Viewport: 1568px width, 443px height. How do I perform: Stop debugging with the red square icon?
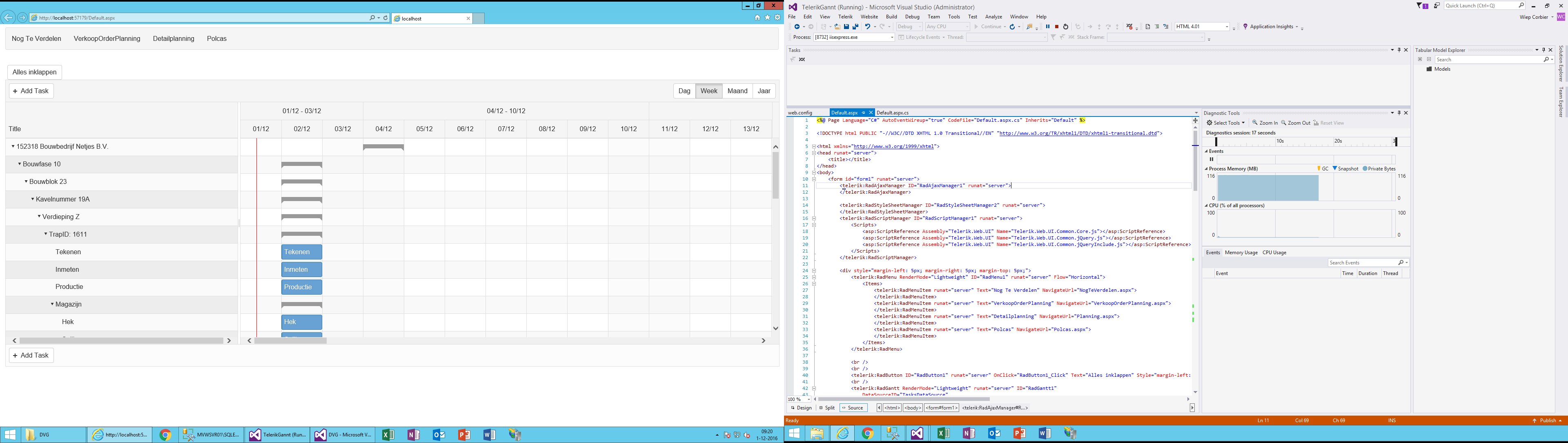[1057, 27]
